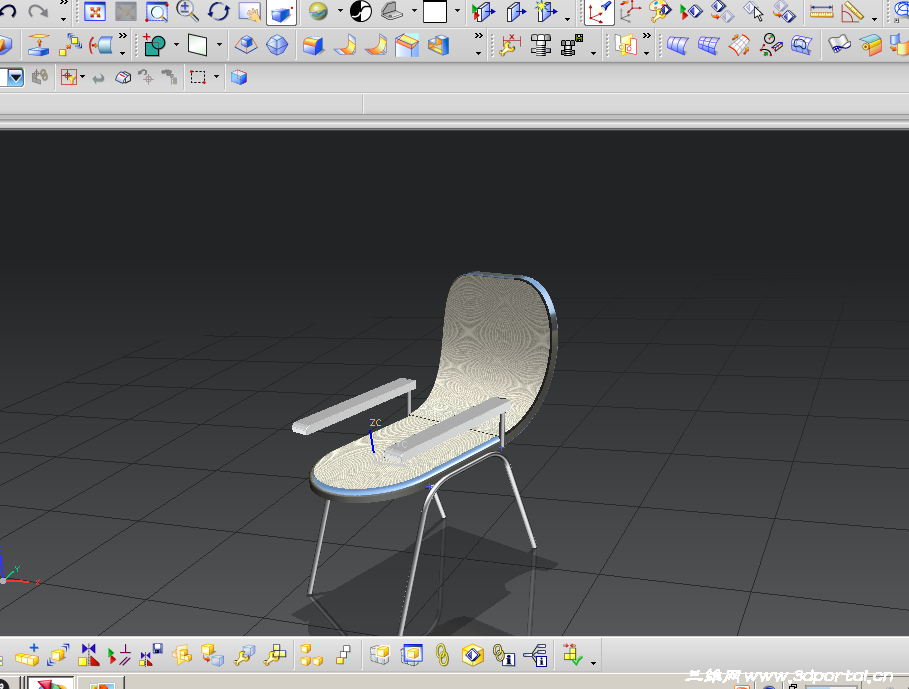
Task: Click the Assembly constraints wrench icon
Action: point(275,655)
